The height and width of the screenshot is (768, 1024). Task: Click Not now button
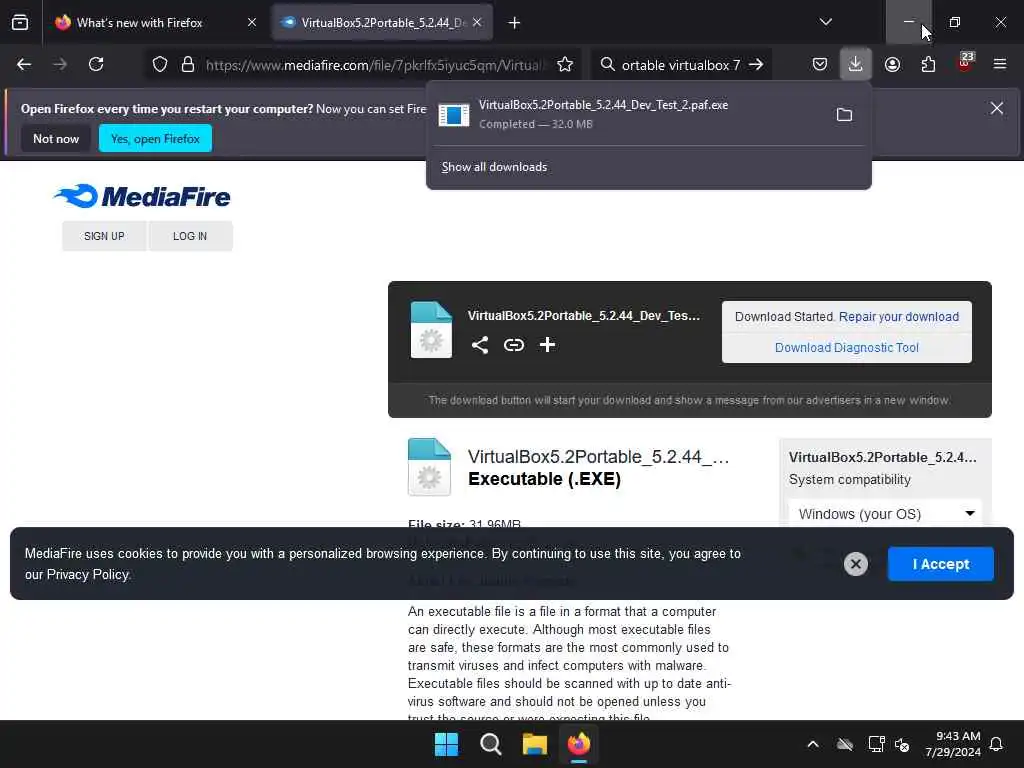[x=56, y=138]
